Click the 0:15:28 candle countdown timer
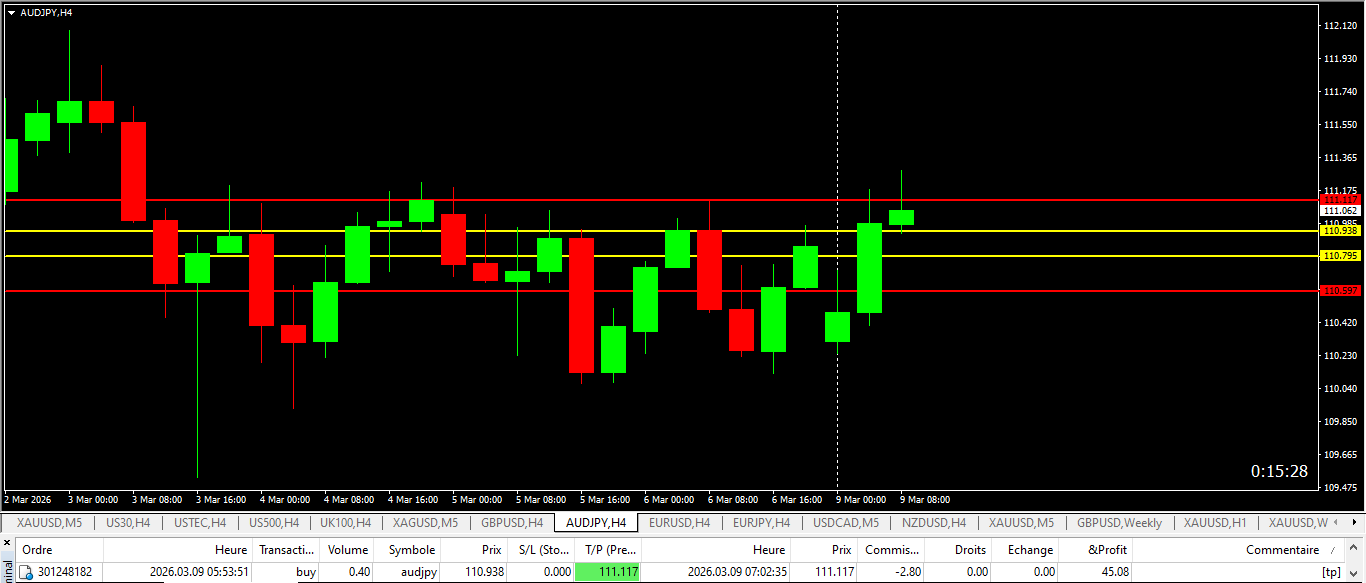 (1279, 471)
